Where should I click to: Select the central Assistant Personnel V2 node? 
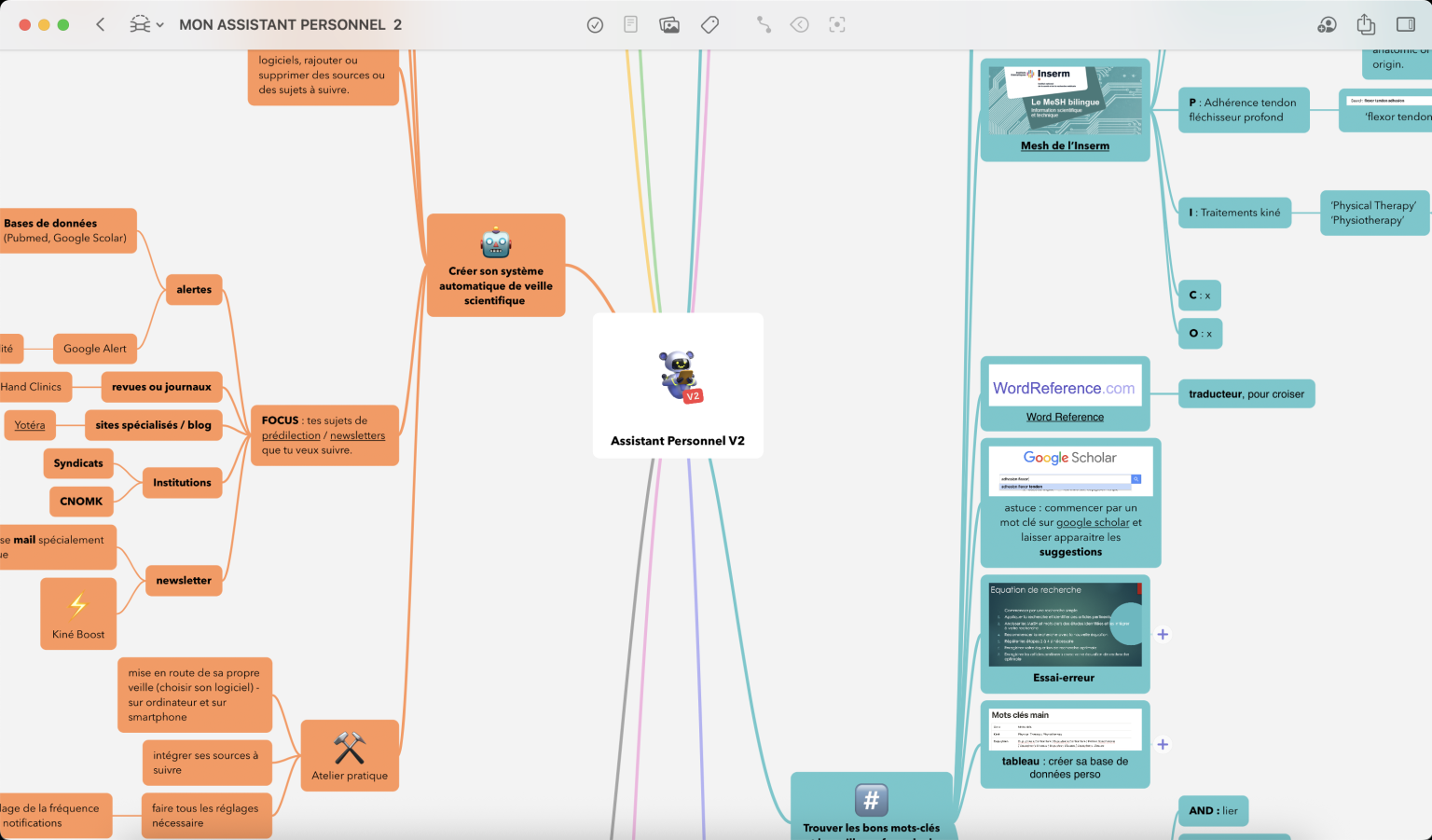tap(678, 386)
